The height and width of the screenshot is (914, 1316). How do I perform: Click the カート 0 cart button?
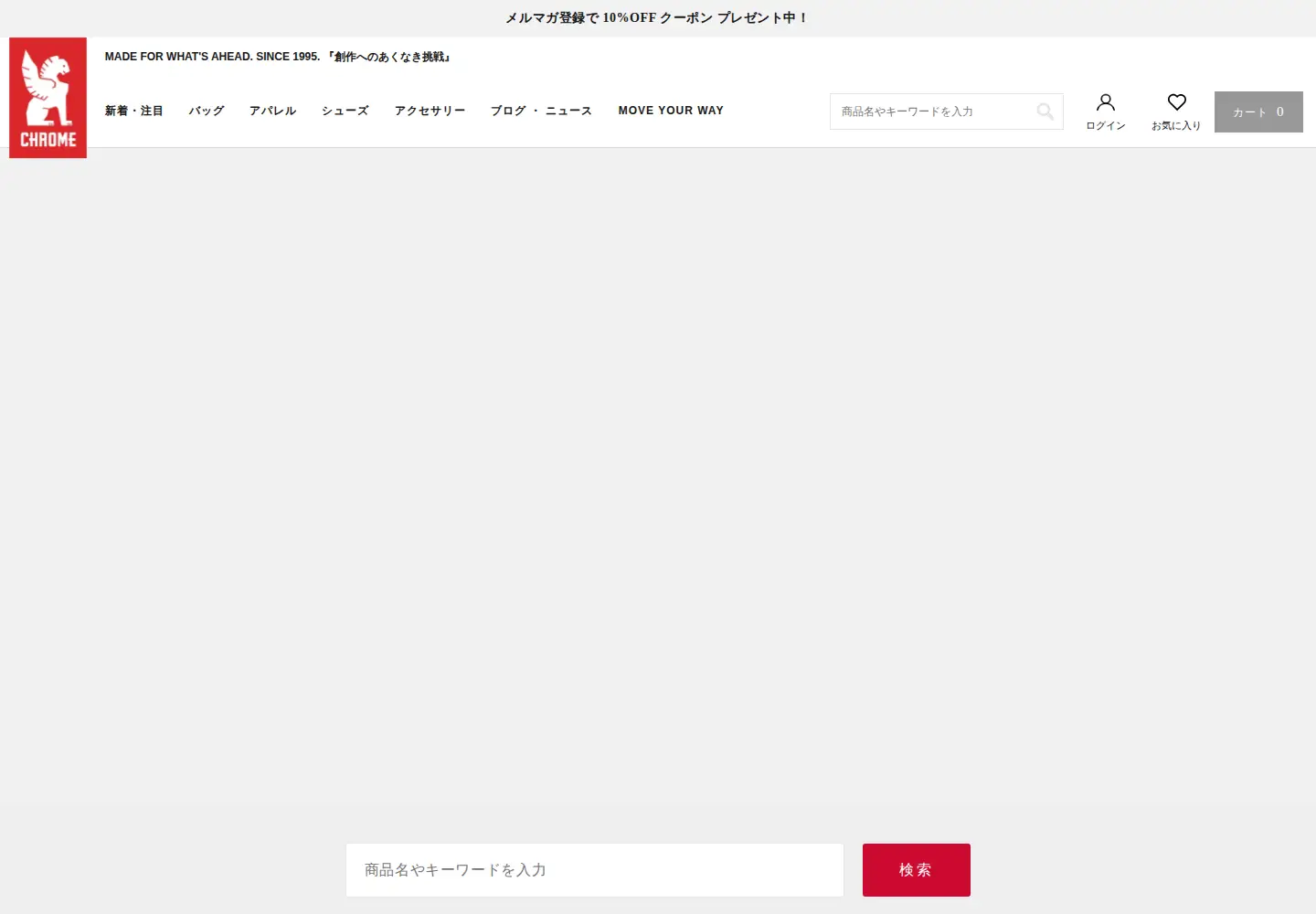click(x=1258, y=112)
